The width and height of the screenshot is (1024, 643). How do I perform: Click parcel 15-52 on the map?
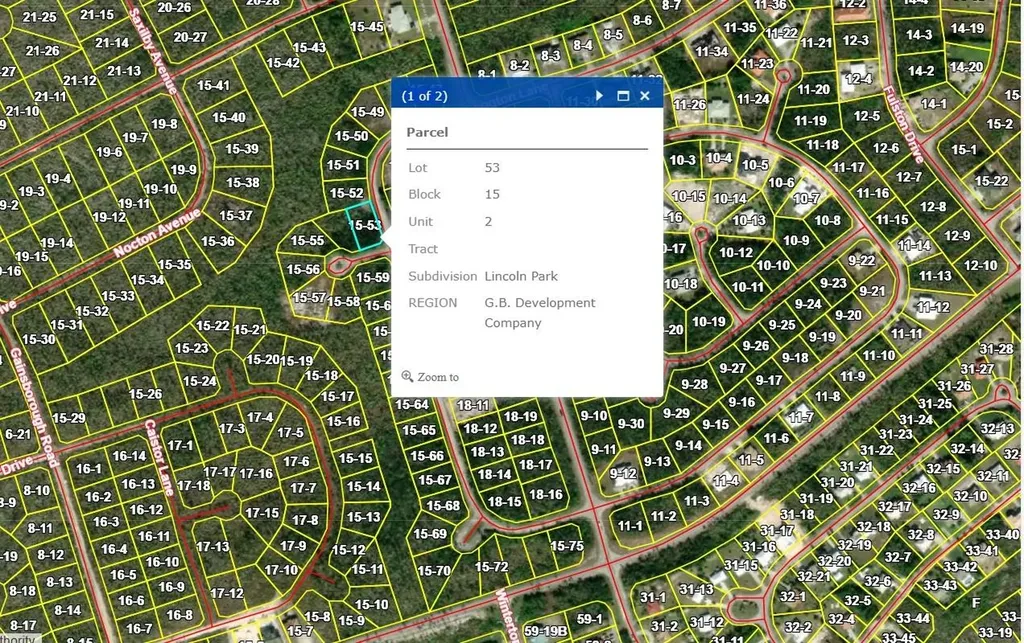pyautogui.click(x=346, y=193)
